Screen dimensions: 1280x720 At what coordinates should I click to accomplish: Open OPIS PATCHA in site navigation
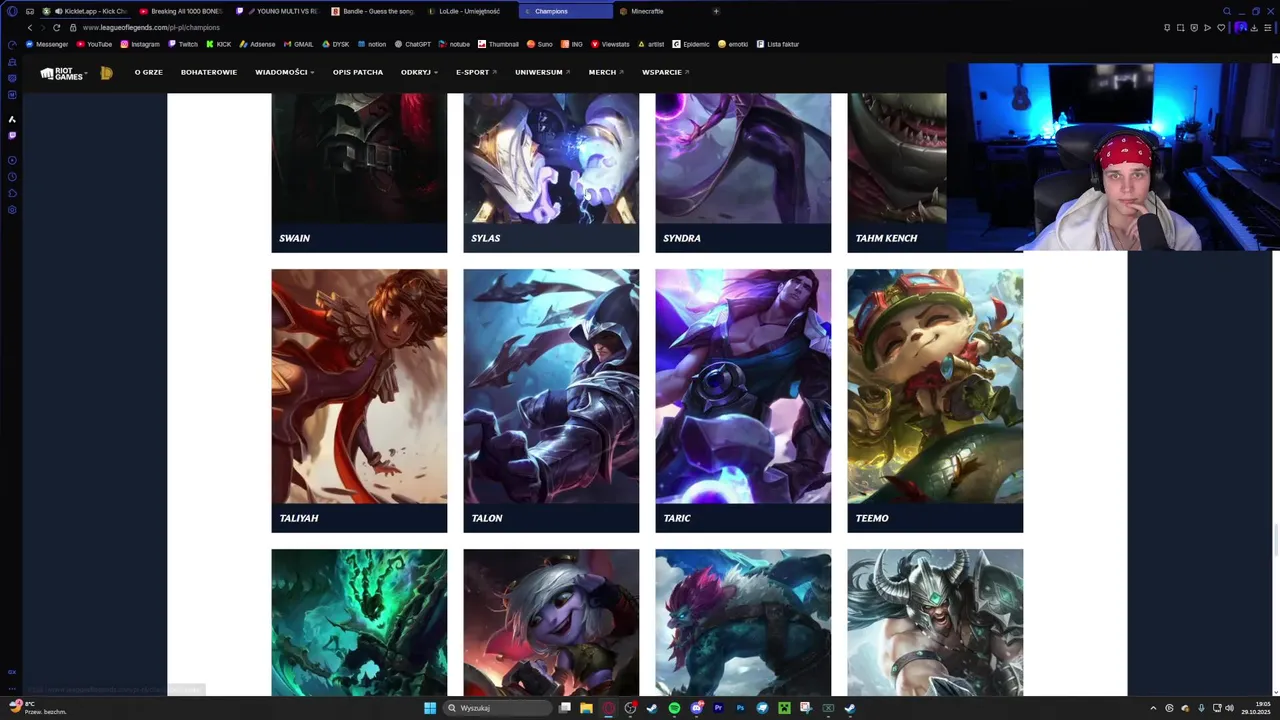[x=358, y=72]
